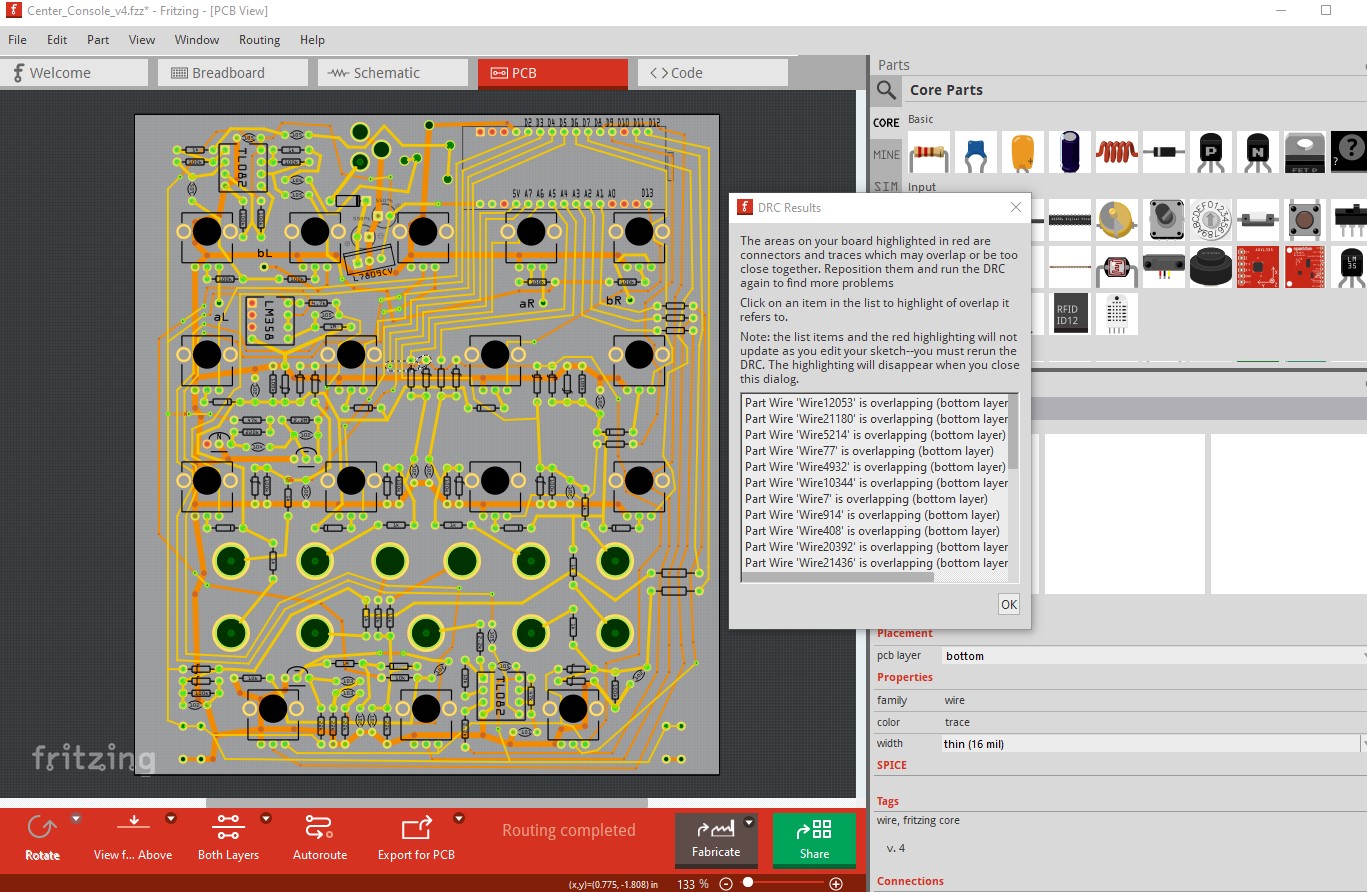Pick the electrolytic capacitor part

click(1069, 152)
